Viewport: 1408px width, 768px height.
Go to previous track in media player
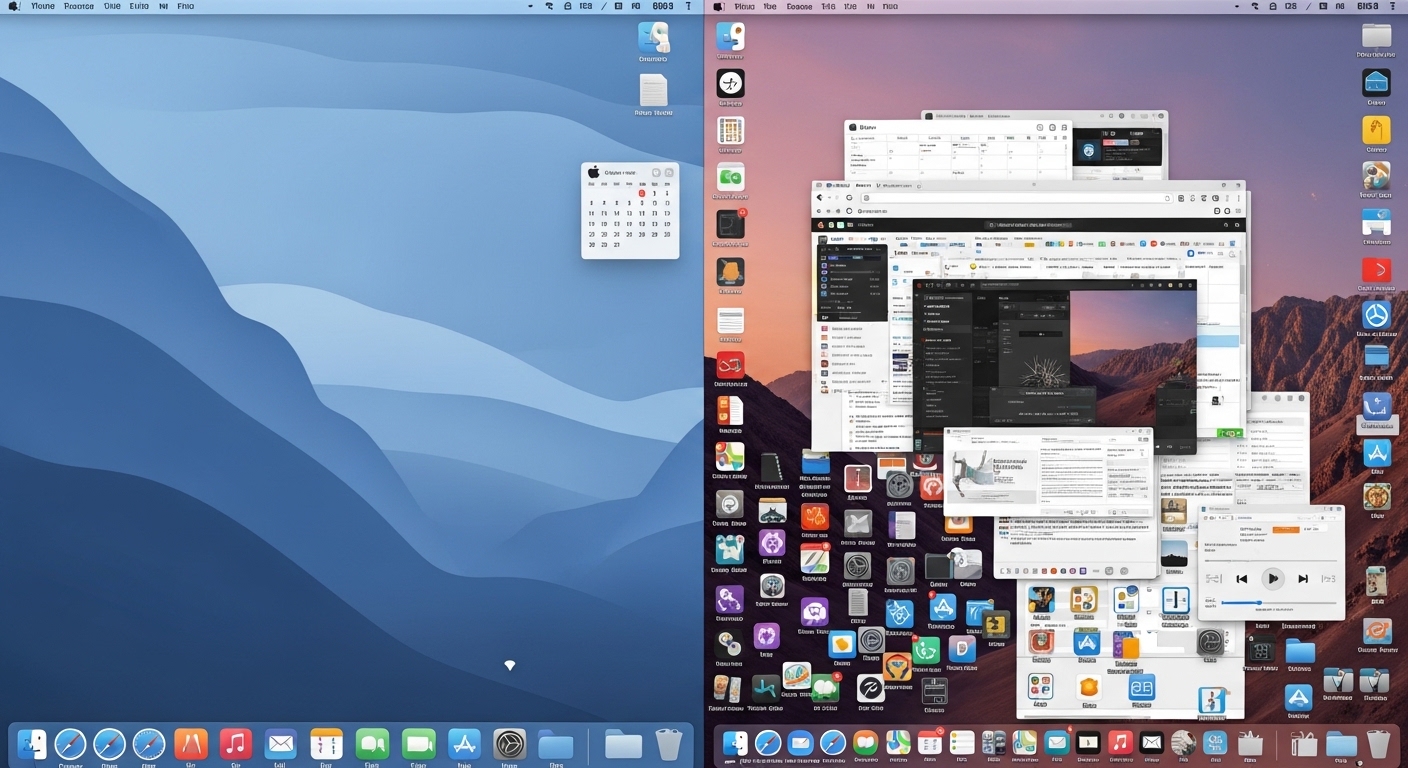pos(1241,578)
